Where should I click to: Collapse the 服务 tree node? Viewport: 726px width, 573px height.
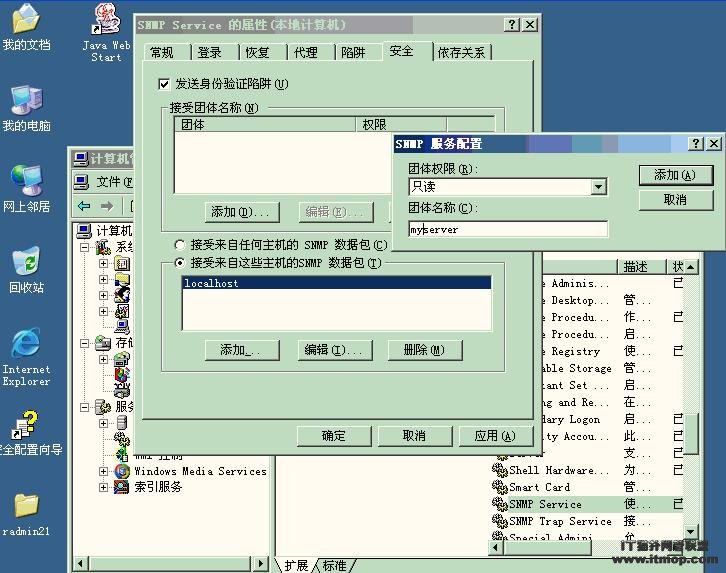[84, 407]
